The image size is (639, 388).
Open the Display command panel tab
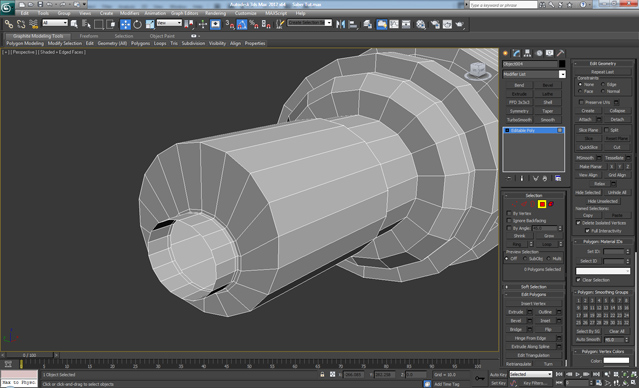coord(550,53)
